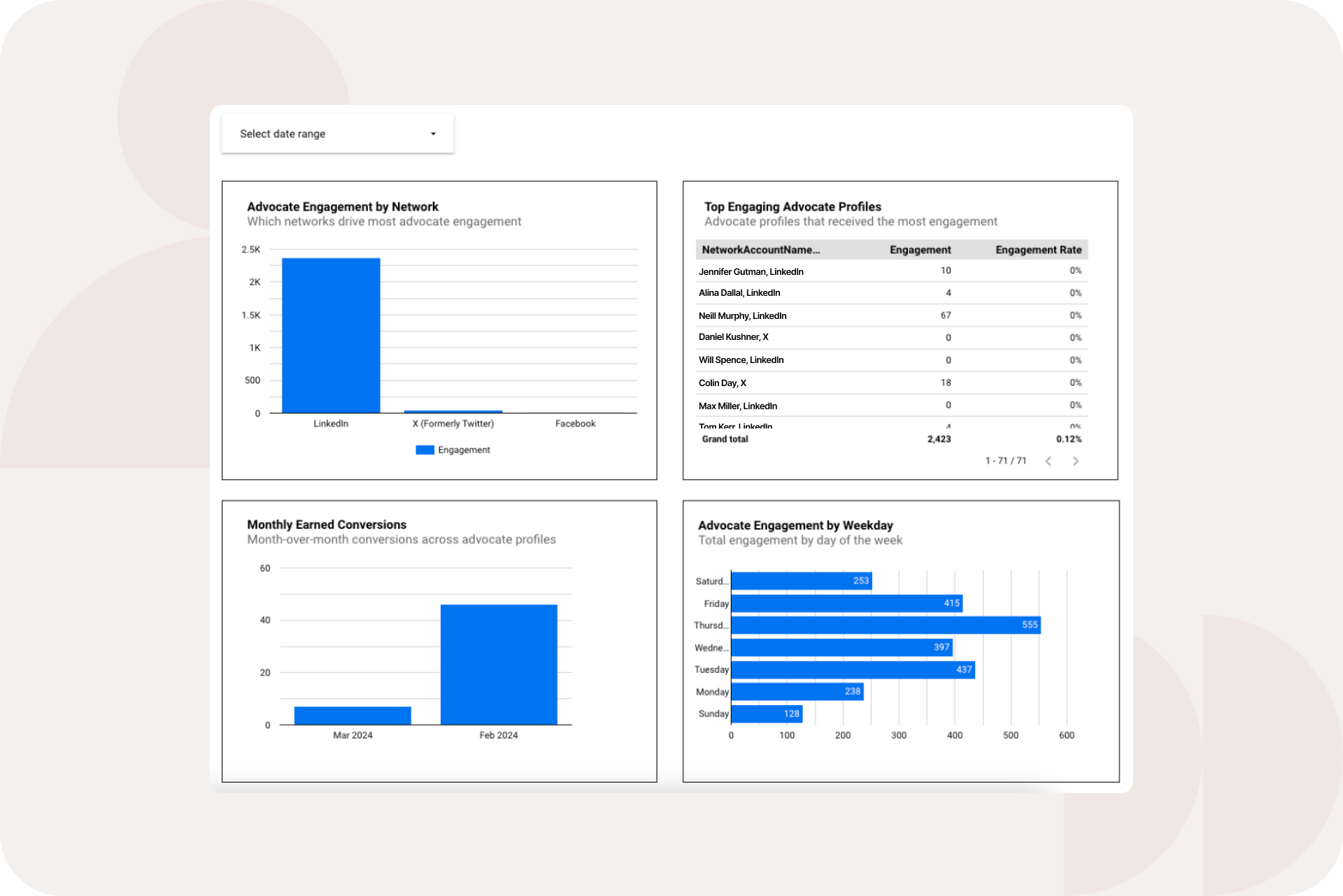Sort by the Engagement column header
Screen dimensions: 1343x896
pos(919,250)
